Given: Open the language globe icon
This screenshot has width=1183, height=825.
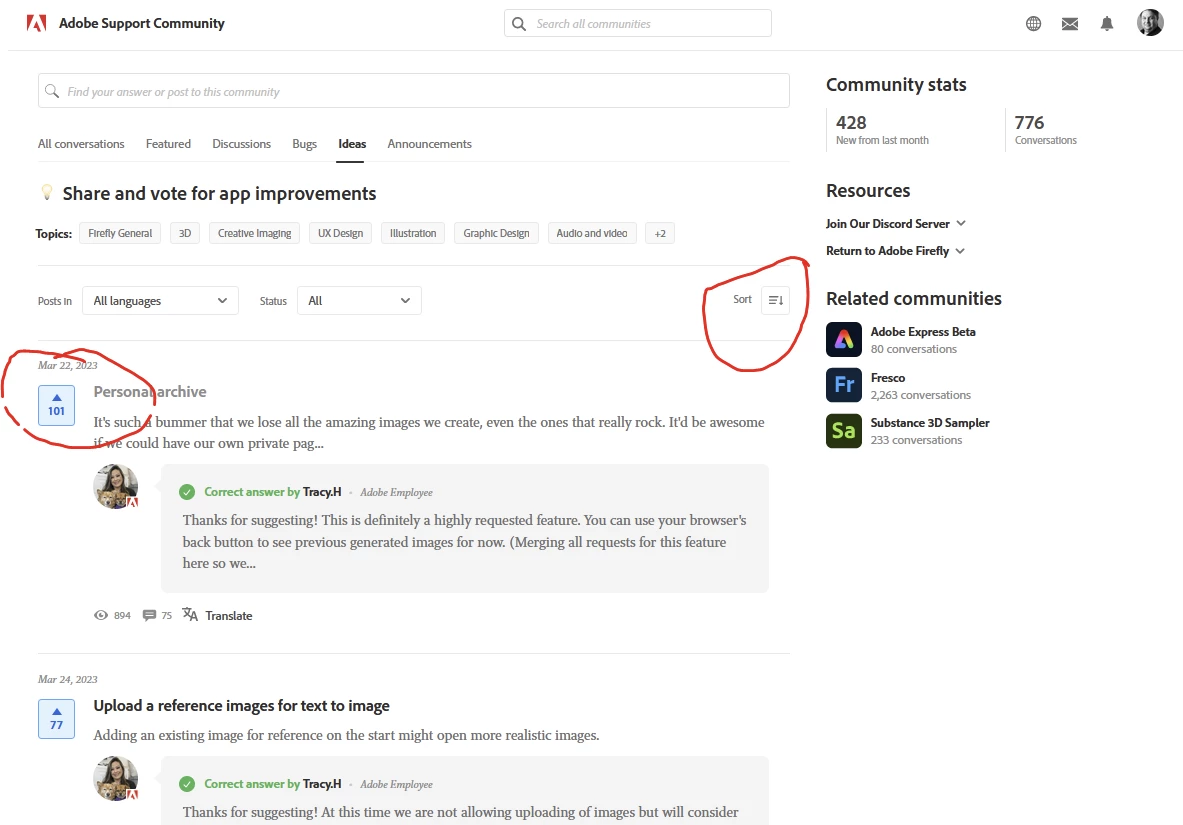Looking at the screenshot, I should coord(1034,23).
